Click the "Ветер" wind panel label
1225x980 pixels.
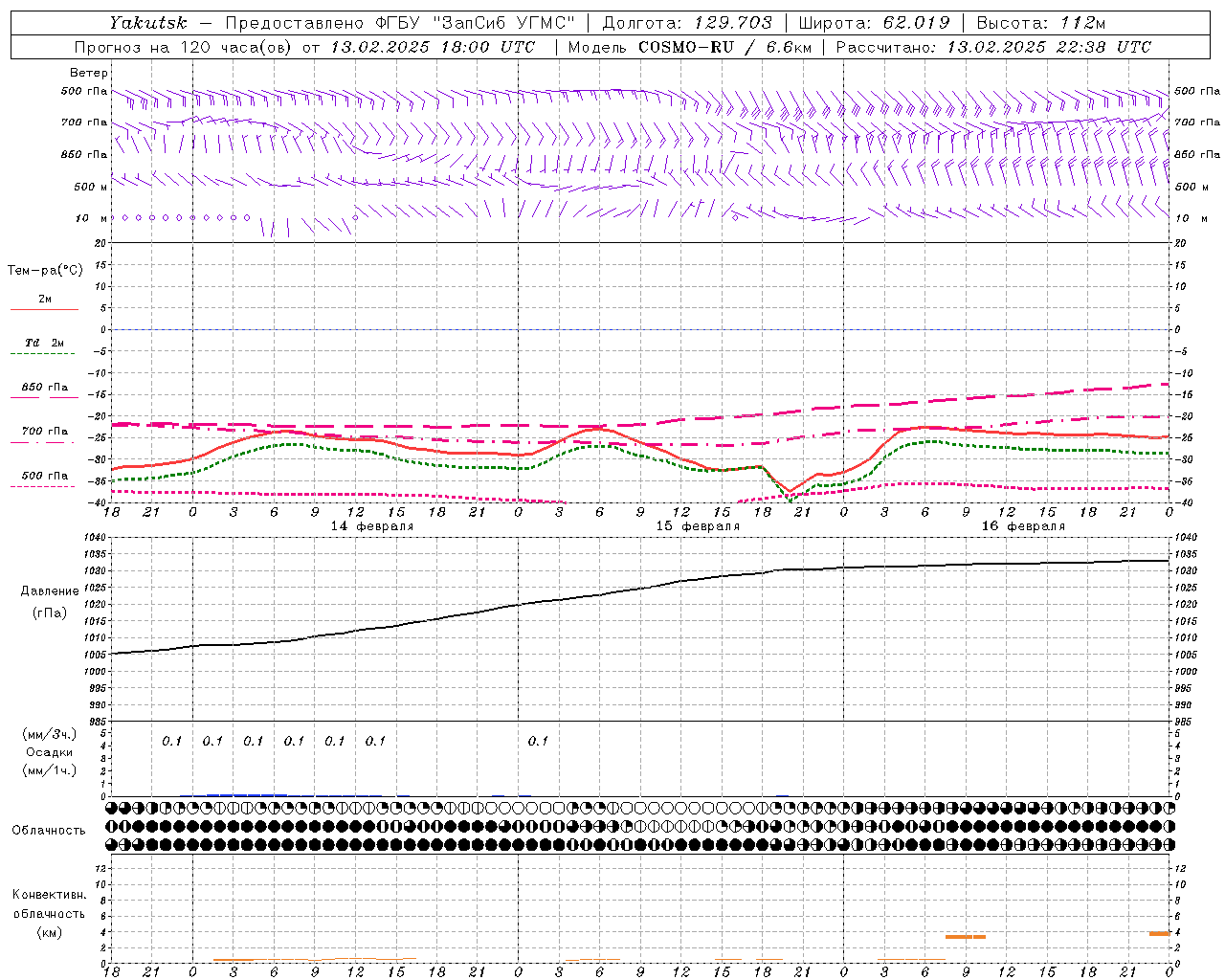pyautogui.click(x=89, y=73)
